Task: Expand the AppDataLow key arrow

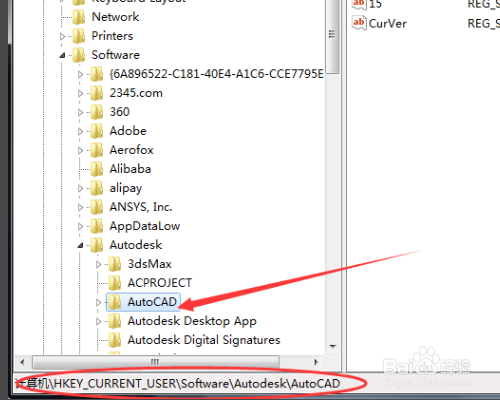Action: click(80, 226)
